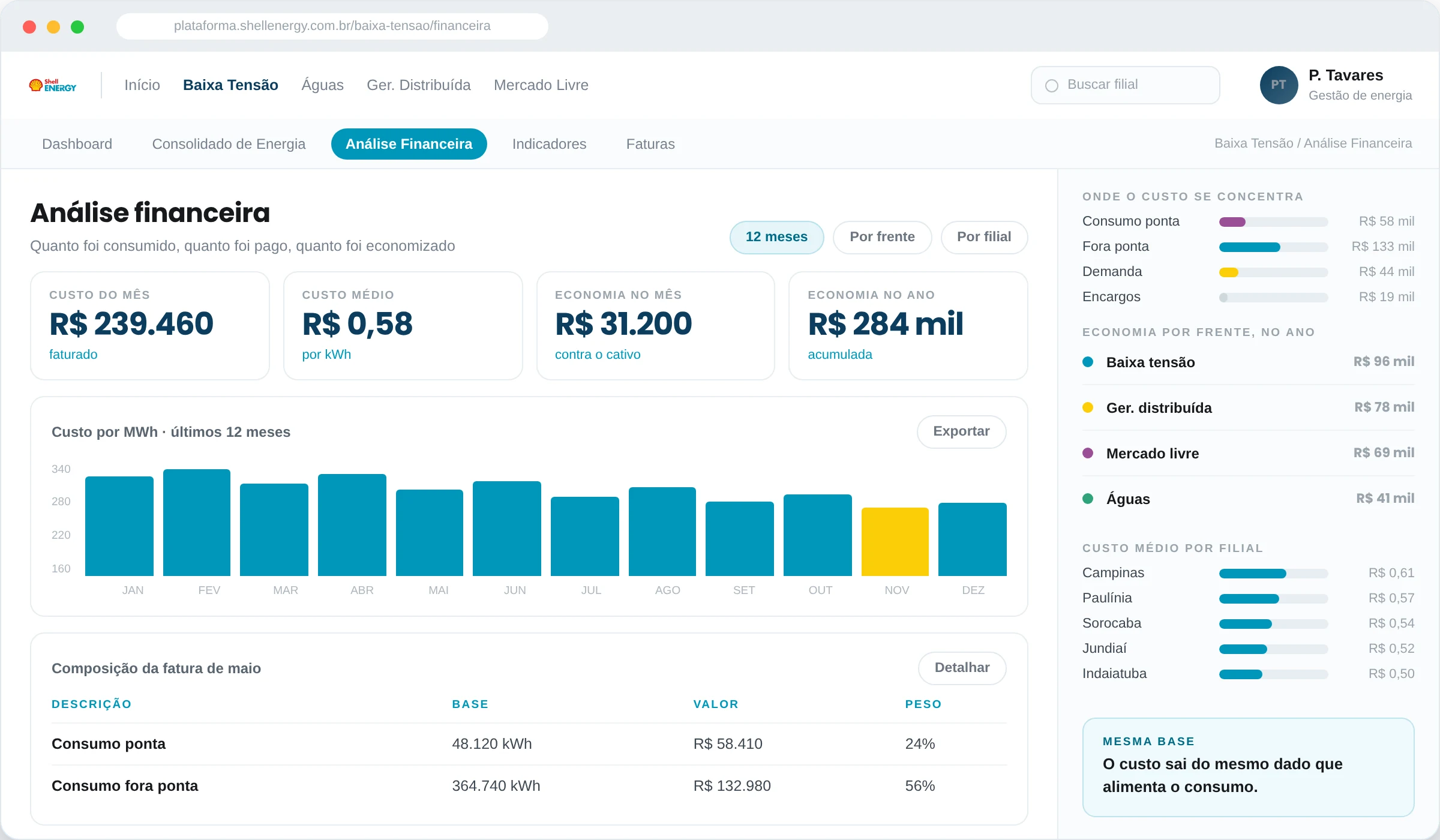Click the Economia no ano card

click(908, 326)
